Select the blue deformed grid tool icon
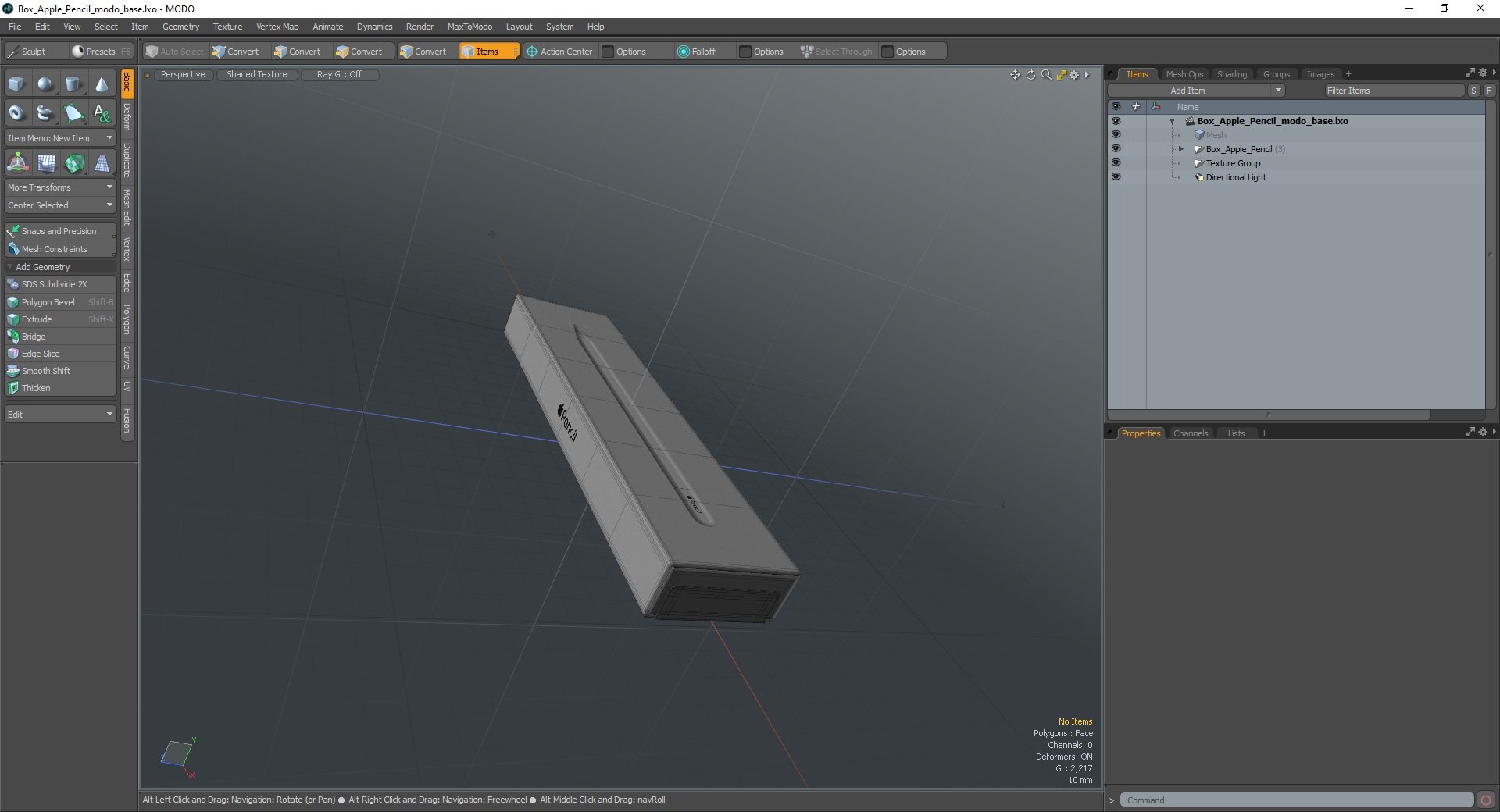 click(x=46, y=163)
